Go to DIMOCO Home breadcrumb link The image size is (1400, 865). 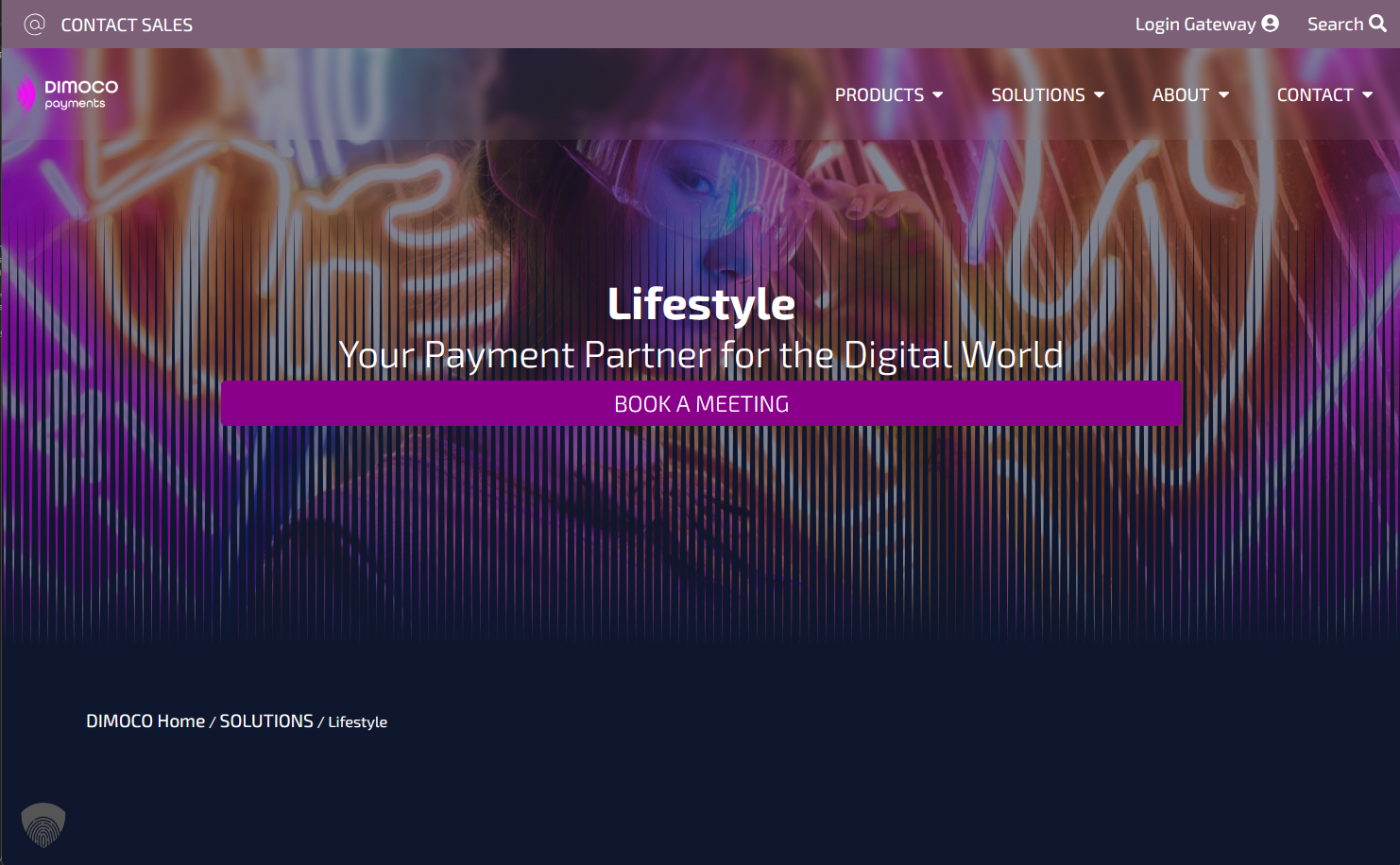click(145, 721)
